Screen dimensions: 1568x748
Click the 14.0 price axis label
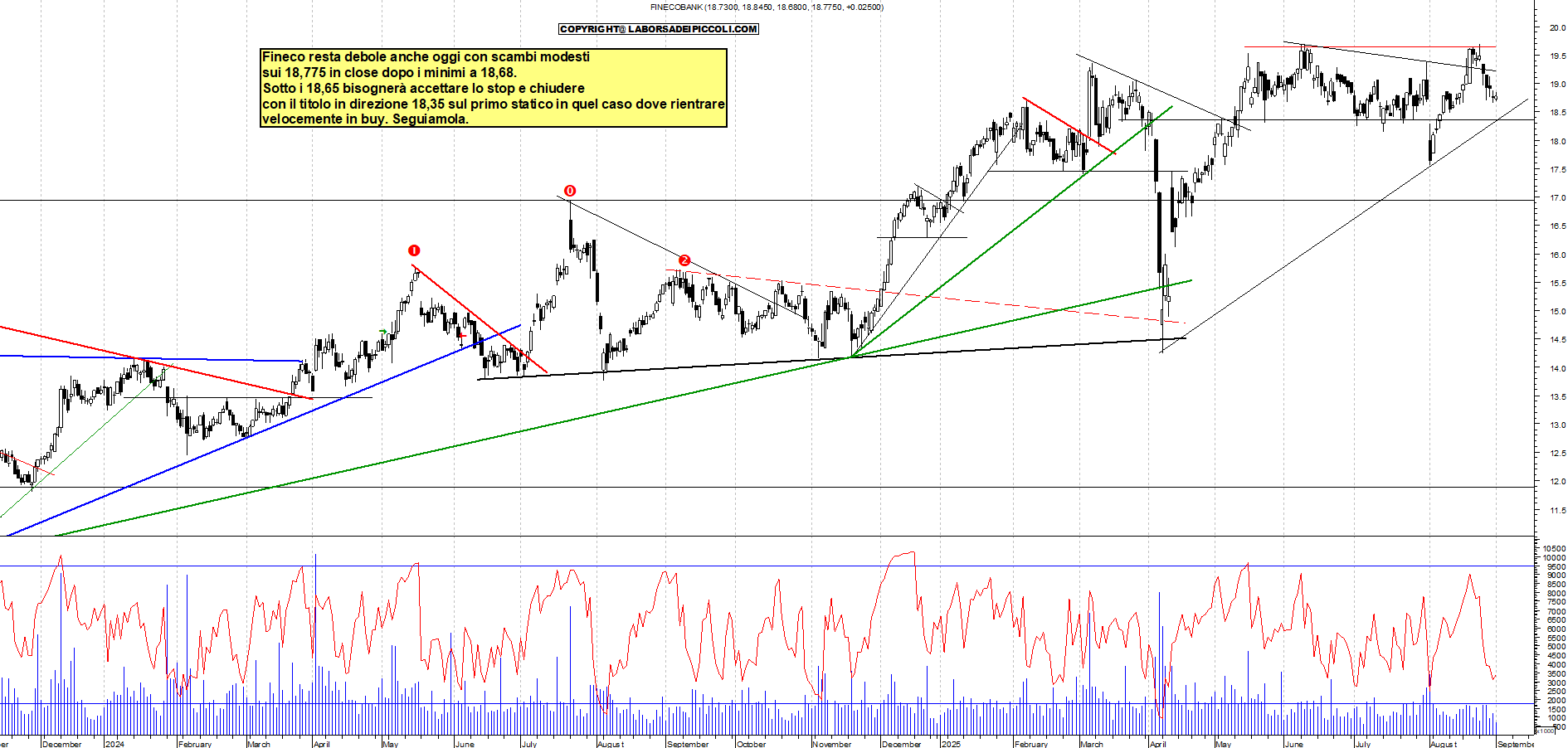(1557, 369)
